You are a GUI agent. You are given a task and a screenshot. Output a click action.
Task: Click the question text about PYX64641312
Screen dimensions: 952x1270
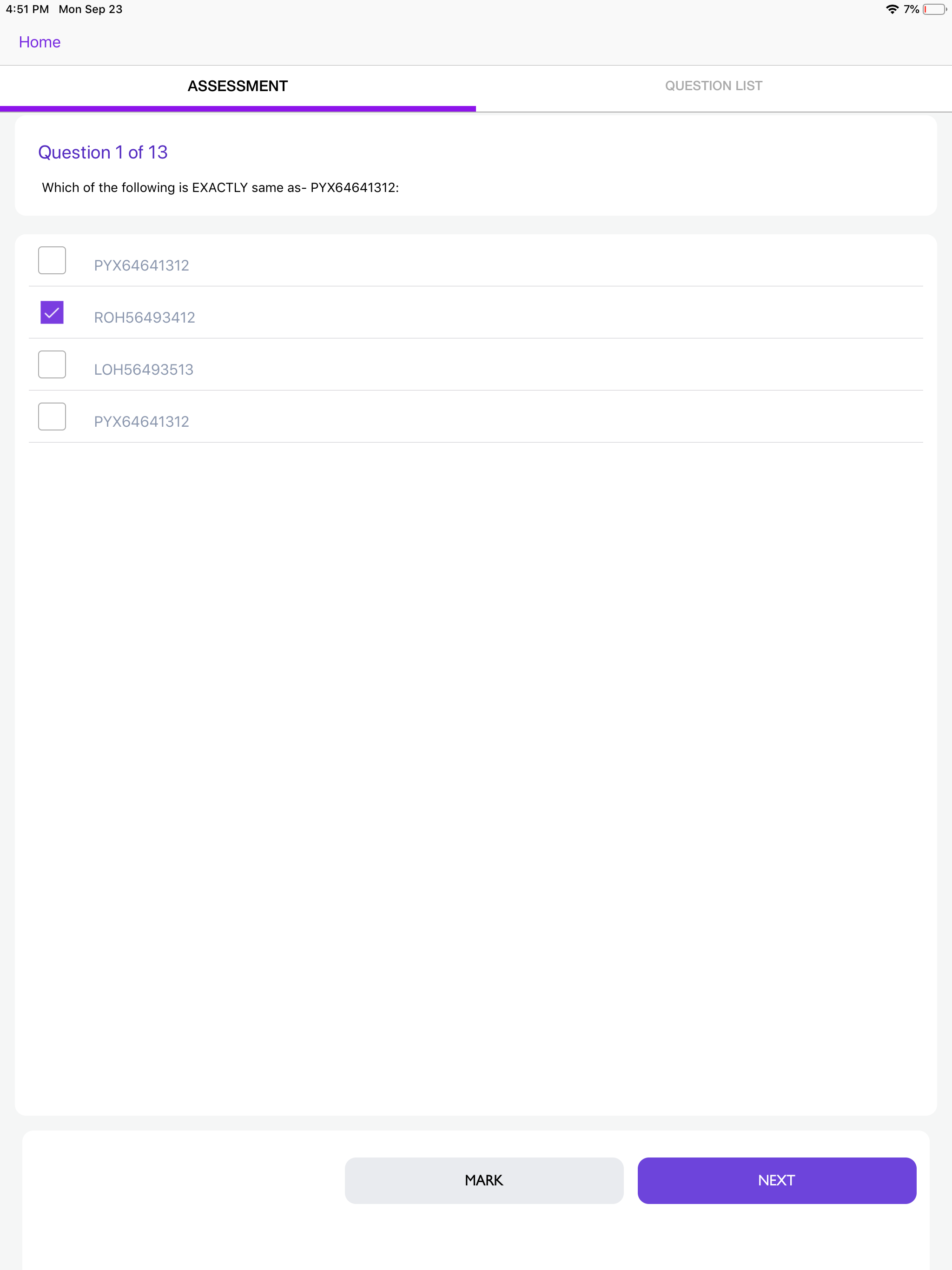point(220,187)
